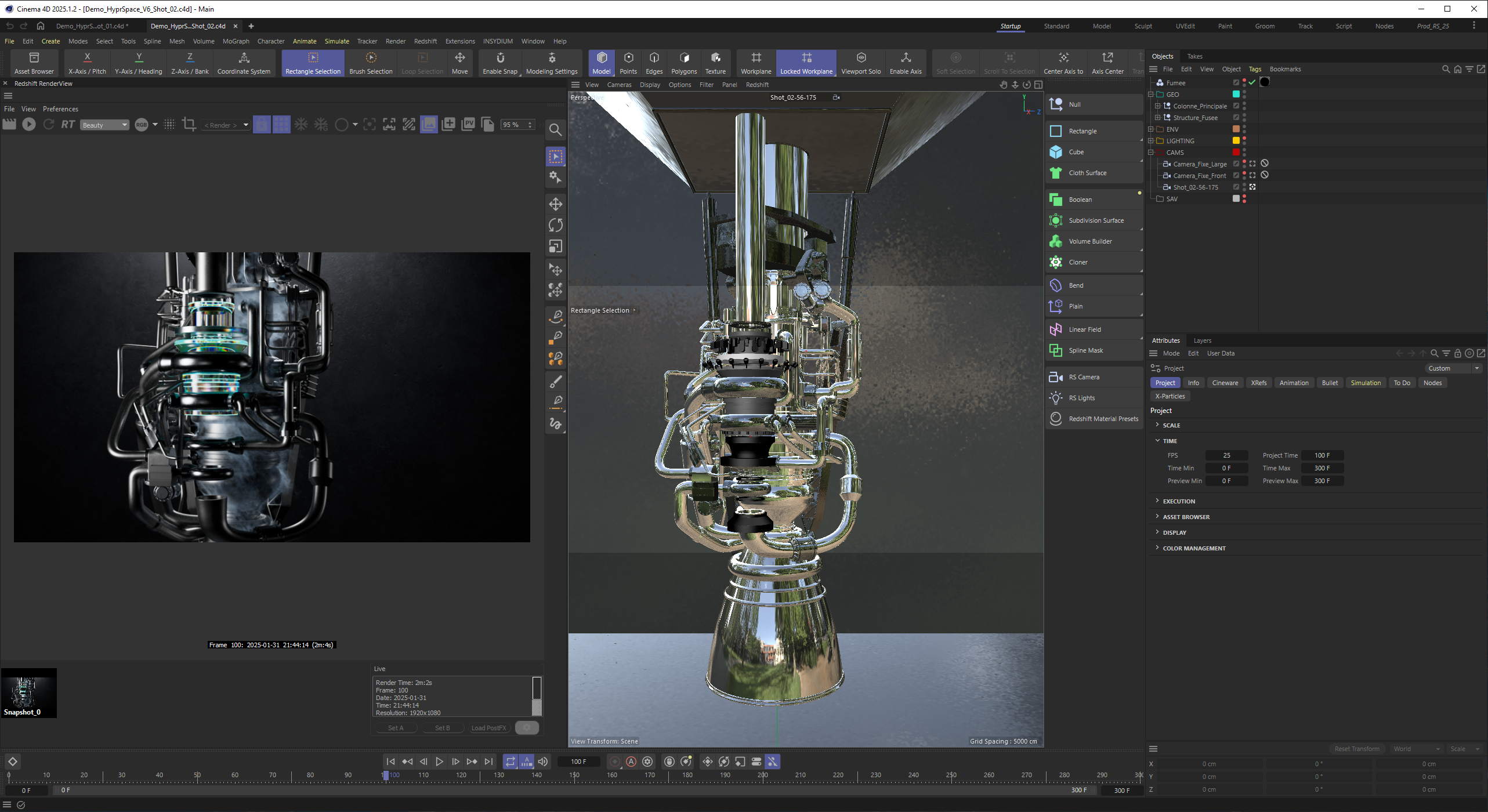Click the magnifier icon in RenderView sidebar
This screenshot has width=1488, height=812.
pos(555,130)
